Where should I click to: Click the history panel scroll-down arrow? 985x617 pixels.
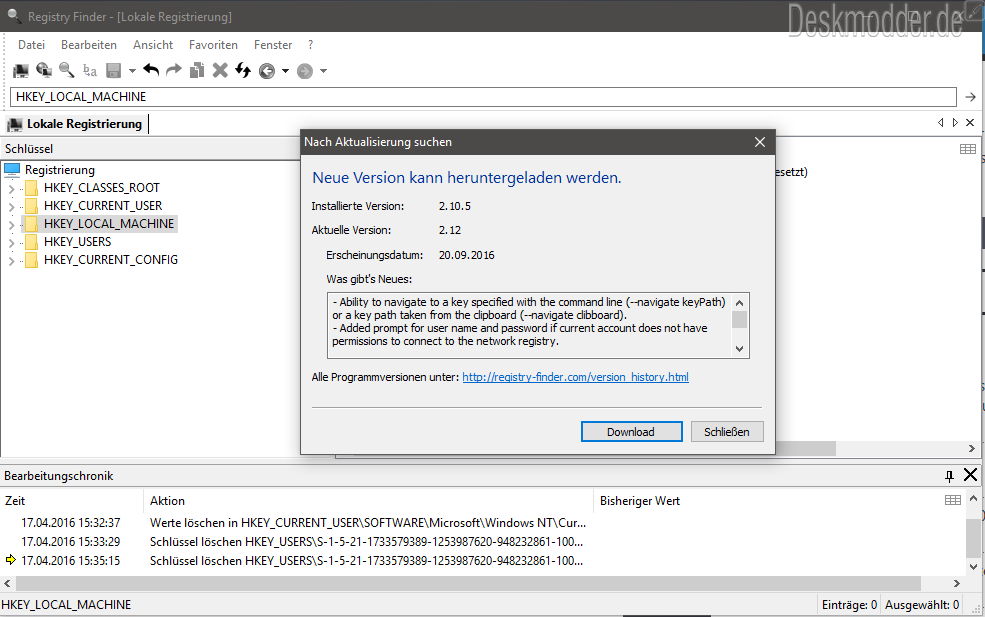973,566
